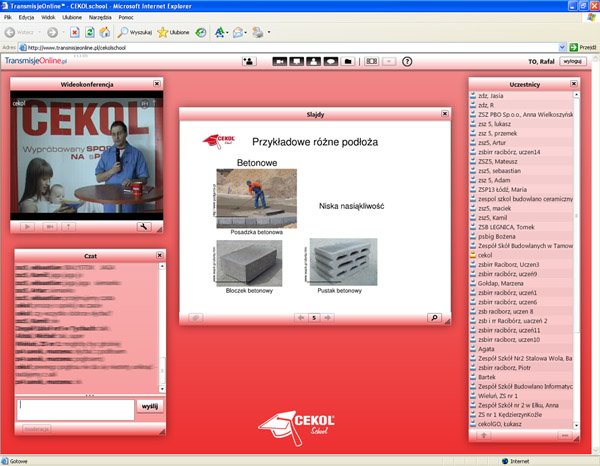The height and width of the screenshot is (466, 600).
Task: Close the Uczestnicy panel
Action: [x=574, y=83]
